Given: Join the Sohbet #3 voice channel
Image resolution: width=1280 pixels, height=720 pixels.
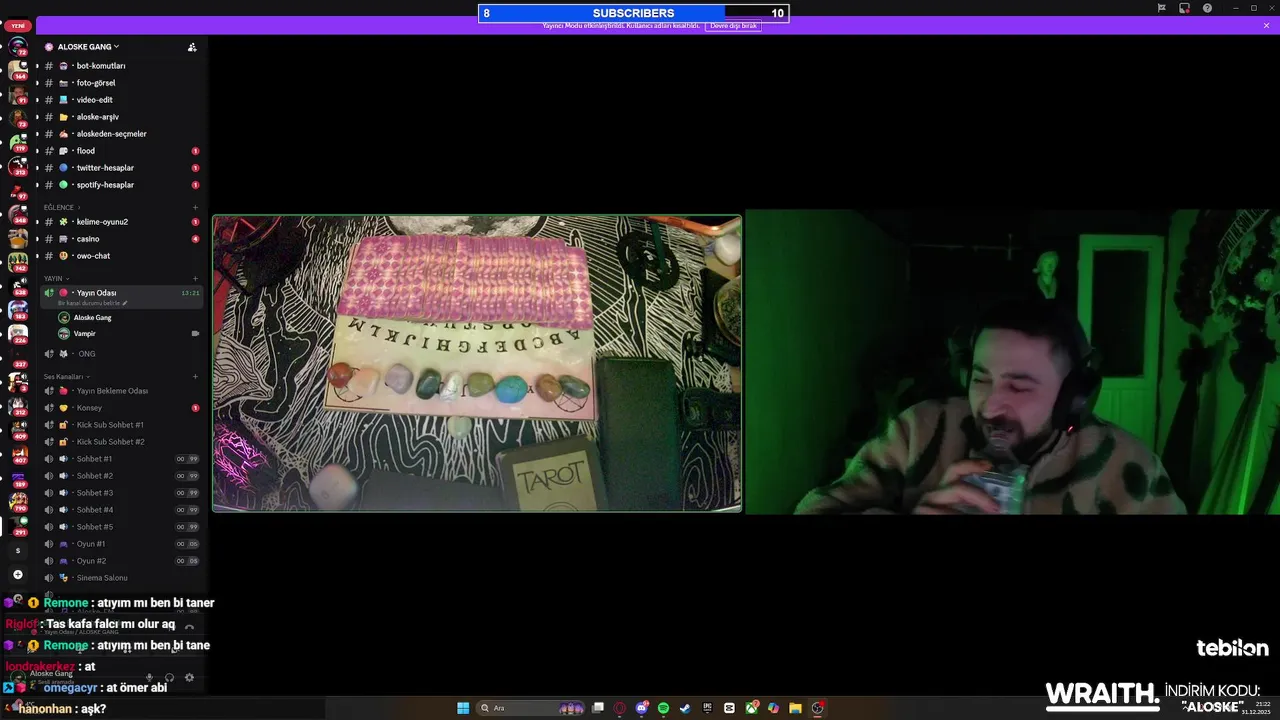Looking at the screenshot, I should [x=120, y=493].
